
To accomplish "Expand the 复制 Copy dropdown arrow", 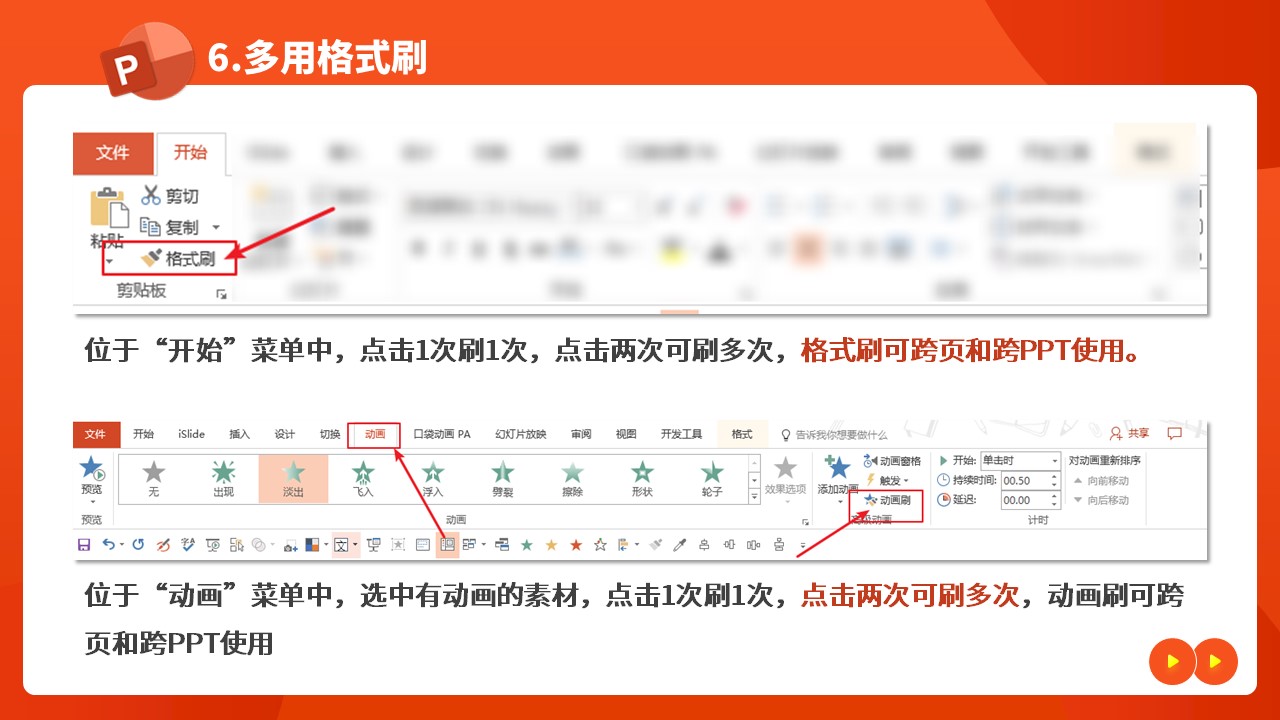I will [x=215, y=228].
